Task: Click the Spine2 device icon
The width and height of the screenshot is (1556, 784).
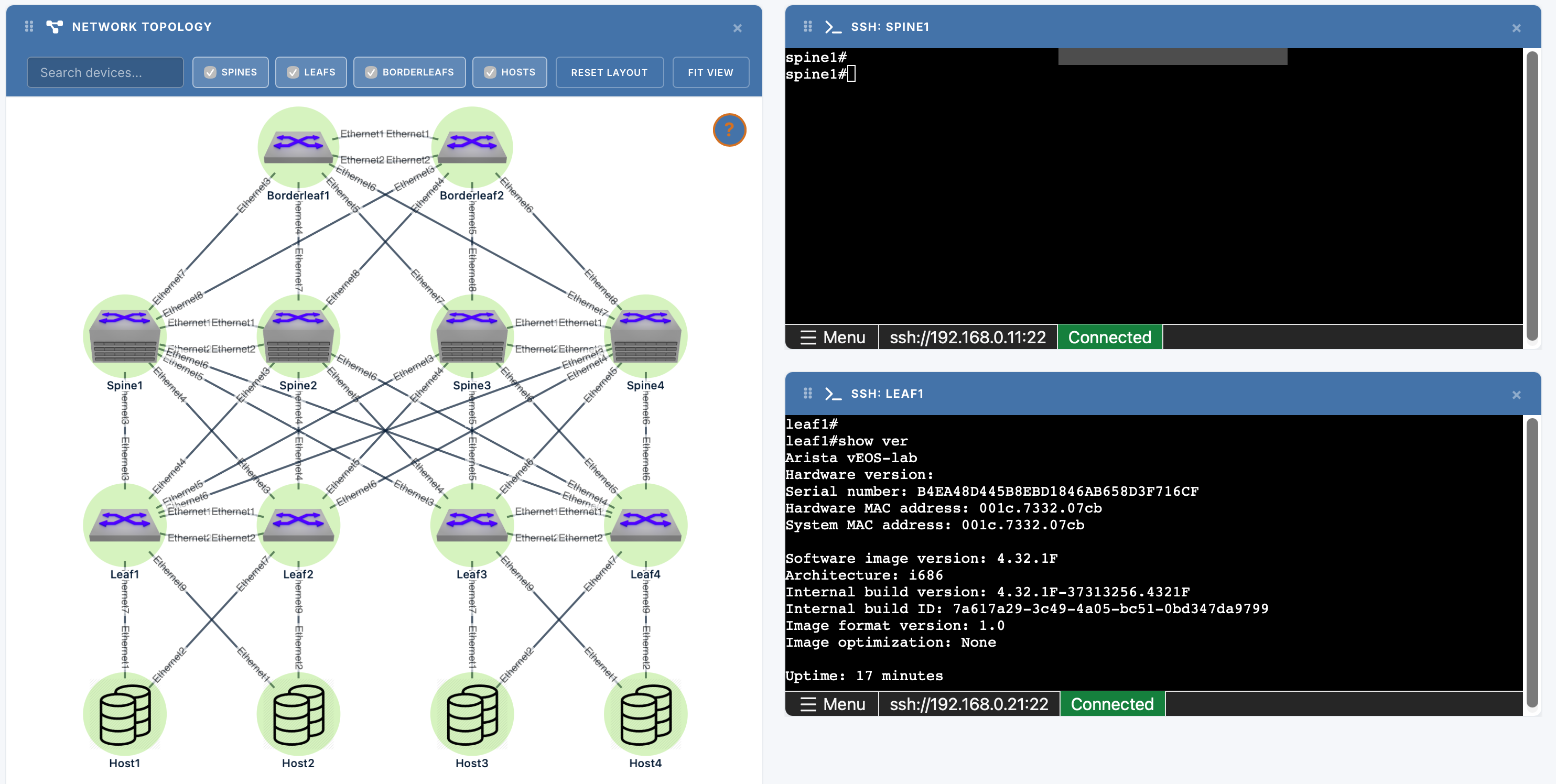Action: (298, 335)
